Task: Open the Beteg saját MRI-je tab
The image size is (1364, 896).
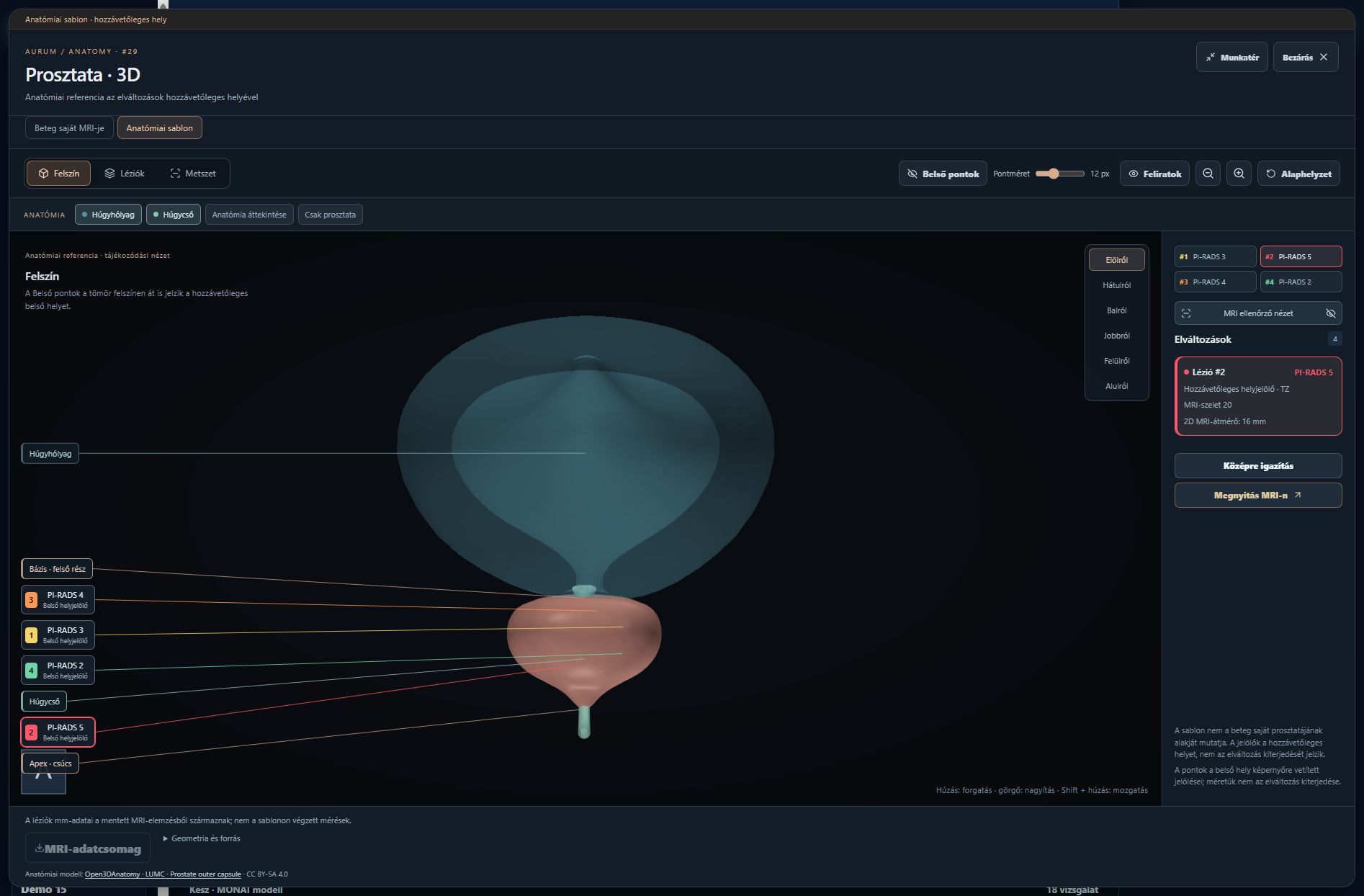Action: pyautogui.click(x=69, y=128)
